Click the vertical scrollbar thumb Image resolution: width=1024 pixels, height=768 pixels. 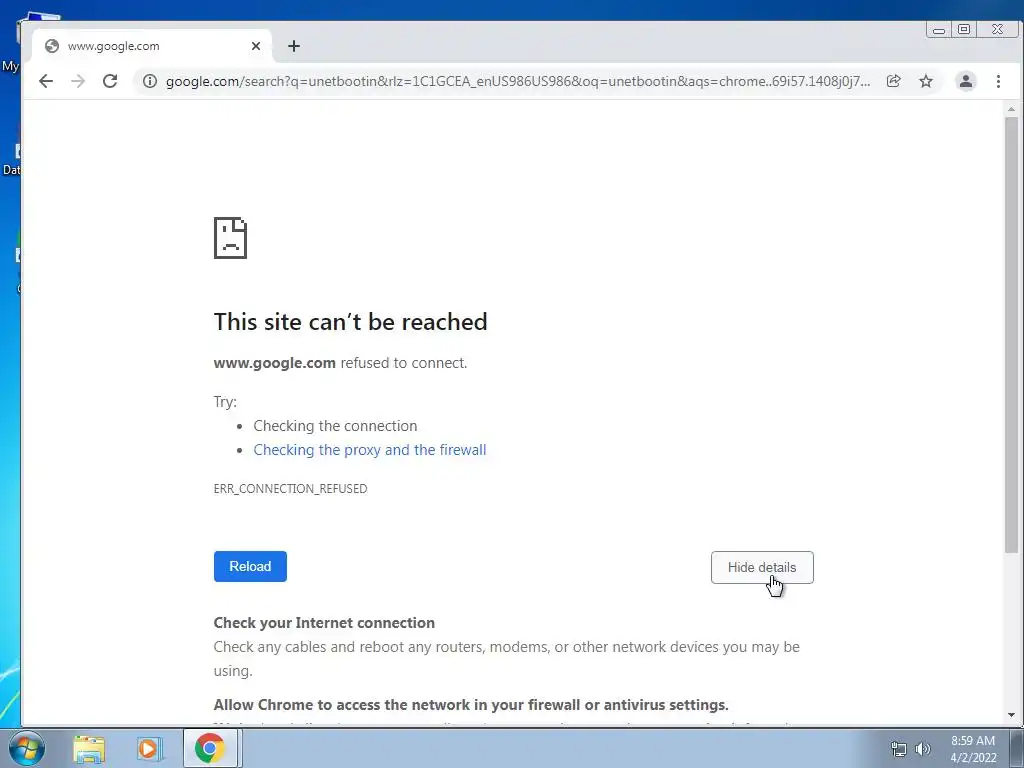[x=1012, y=336]
